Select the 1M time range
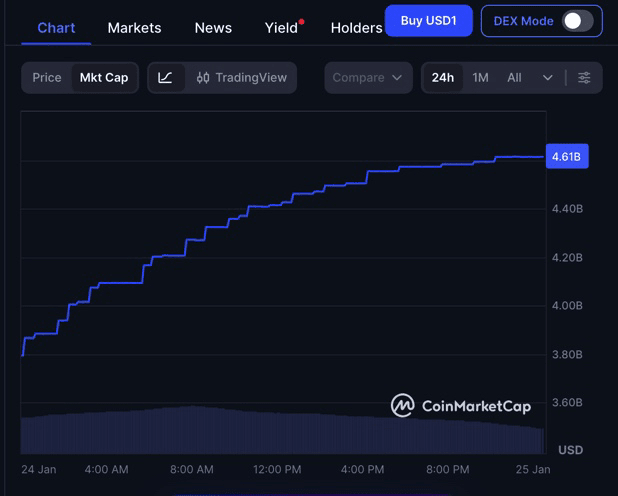The width and height of the screenshot is (618, 496). (481, 78)
